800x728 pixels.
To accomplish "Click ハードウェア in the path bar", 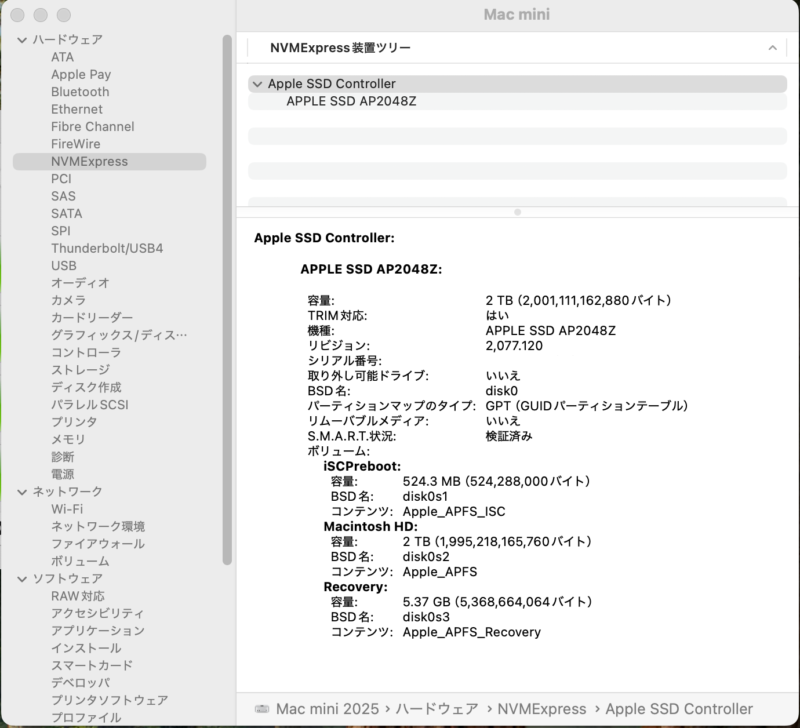I will [437, 709].
